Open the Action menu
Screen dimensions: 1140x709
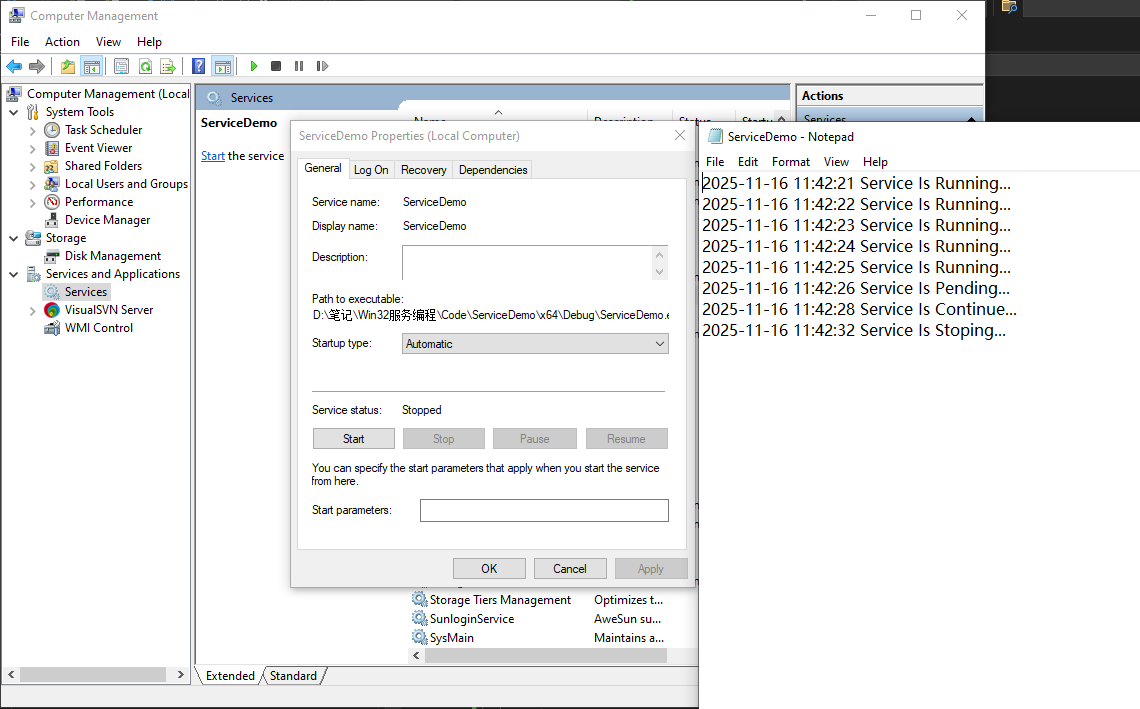pos(63,41)
